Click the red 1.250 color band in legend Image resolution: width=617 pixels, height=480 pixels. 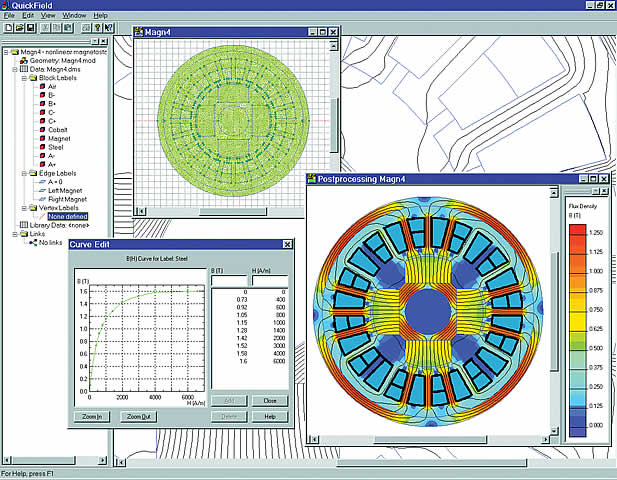pyautogui.click(x=578, y=230)
